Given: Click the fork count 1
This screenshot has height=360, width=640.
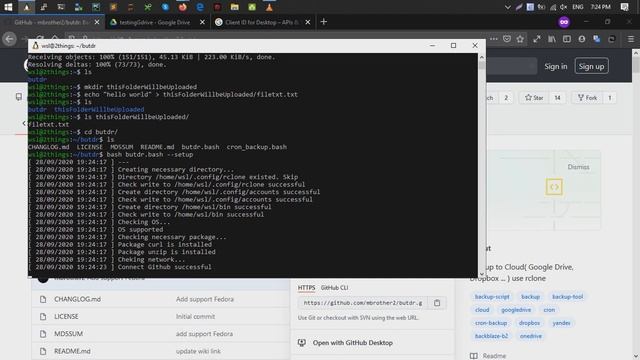Looking at the screenshot, I should pyautogui.click(x=610, y=98).
